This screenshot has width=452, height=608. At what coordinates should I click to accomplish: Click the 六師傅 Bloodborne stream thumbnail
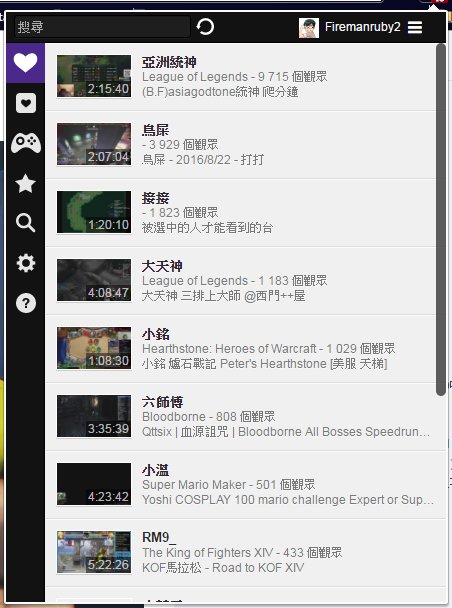pos(94,416)
